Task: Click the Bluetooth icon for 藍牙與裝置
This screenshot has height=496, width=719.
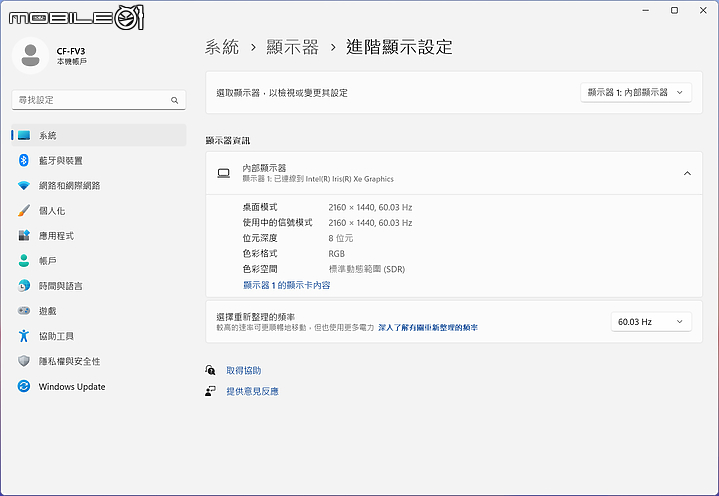Action: (24, 160)
